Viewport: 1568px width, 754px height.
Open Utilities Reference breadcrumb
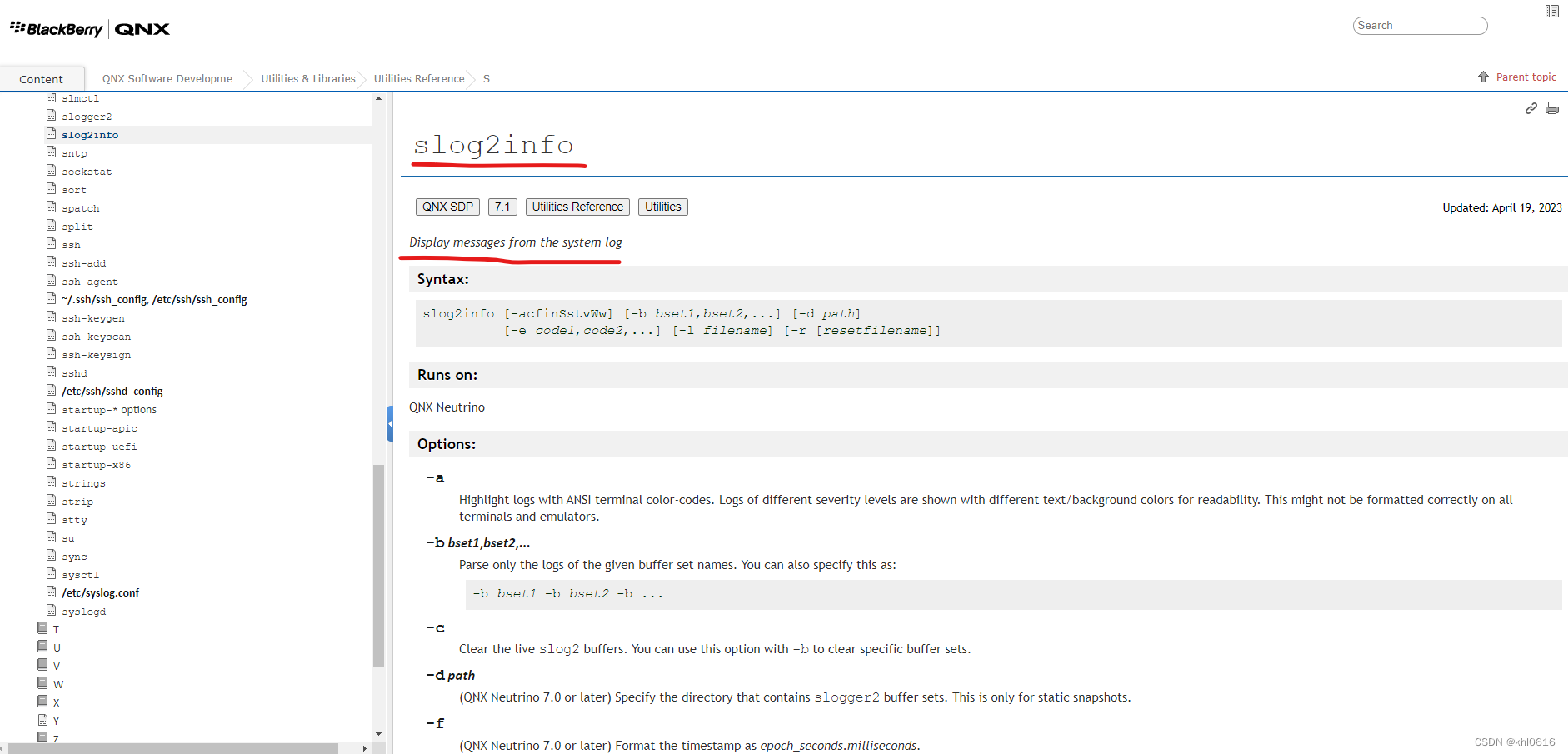pyautogui.click(x=419, y=78)
